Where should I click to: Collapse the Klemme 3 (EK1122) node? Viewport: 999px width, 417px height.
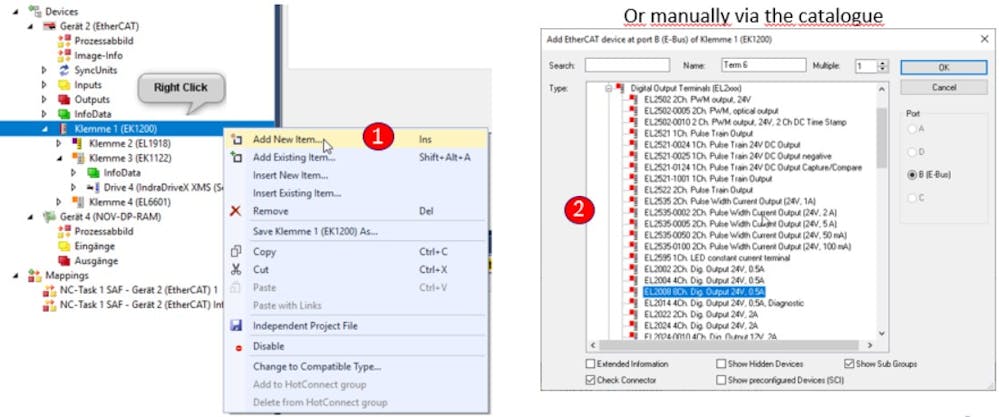click(x=59, y=158)
